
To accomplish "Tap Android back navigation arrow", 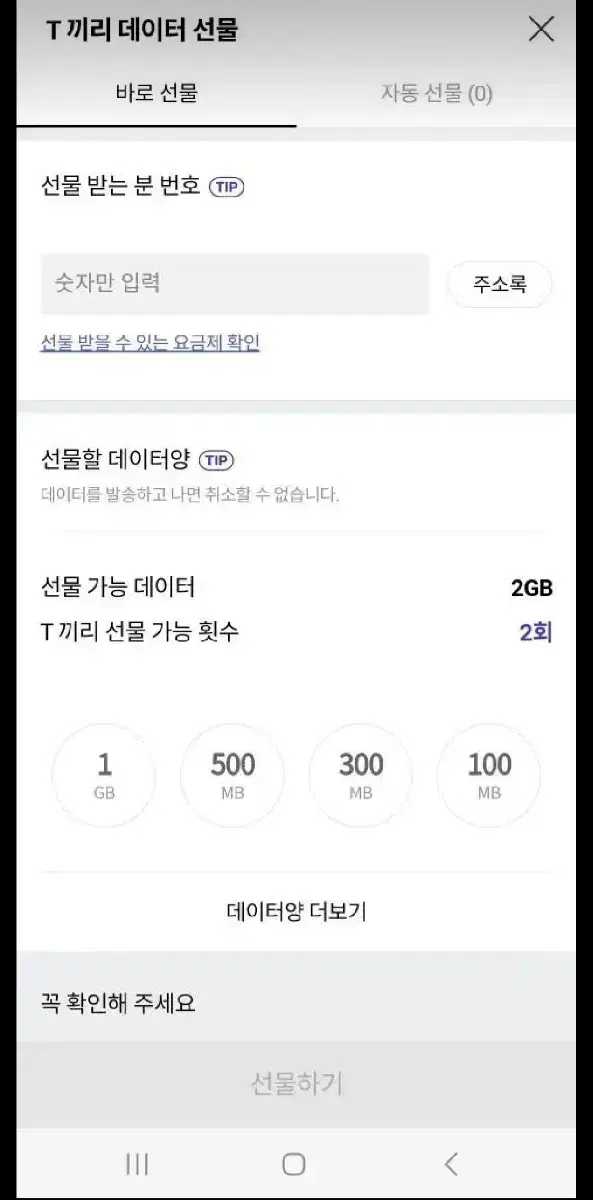I will [x=451, y=1163].
